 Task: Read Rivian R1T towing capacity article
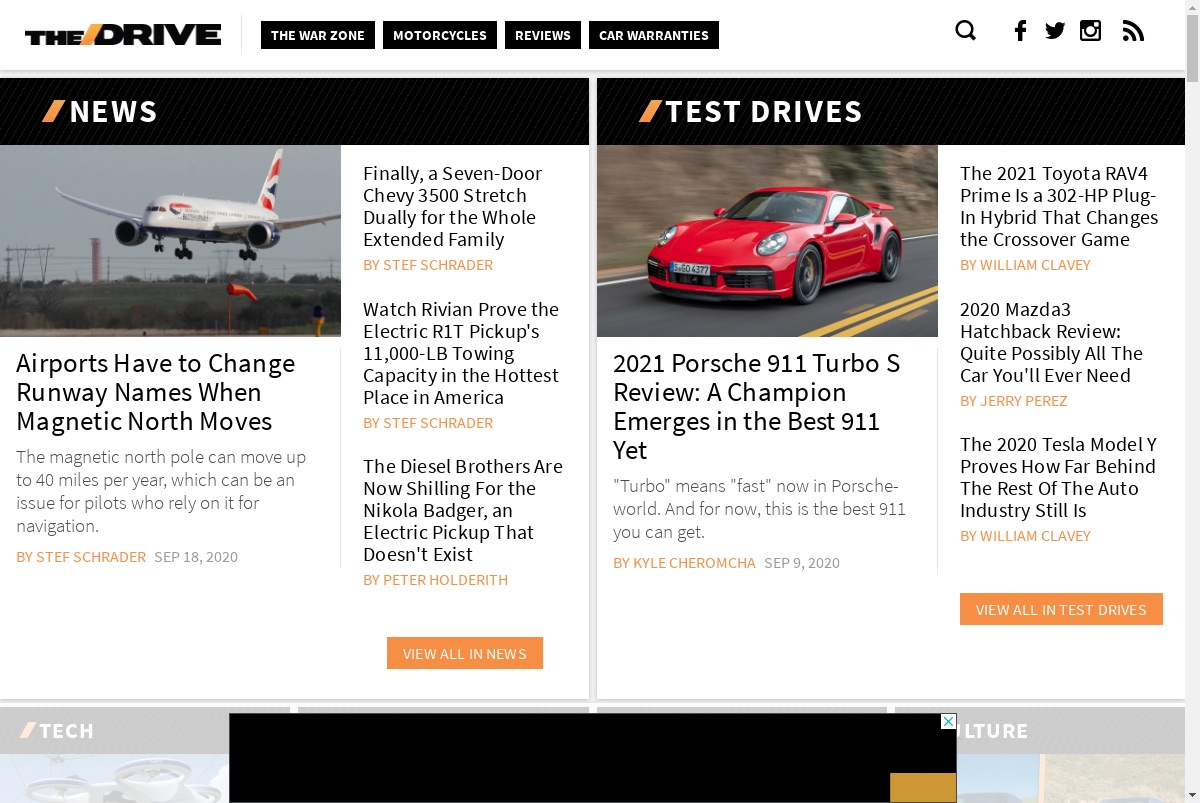click(x=461, y=353)
